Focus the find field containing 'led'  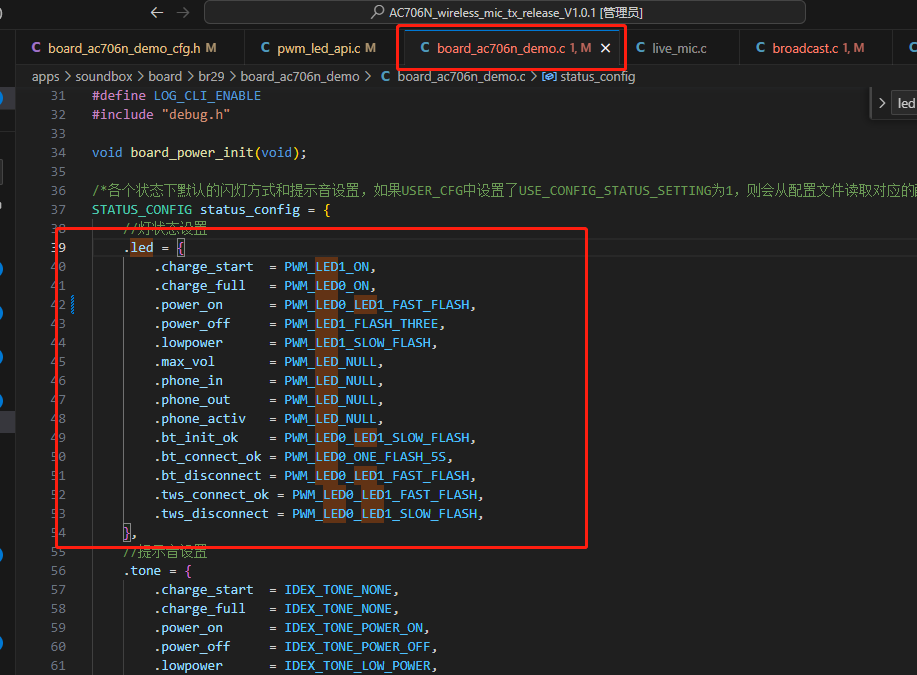coord(904,104)
